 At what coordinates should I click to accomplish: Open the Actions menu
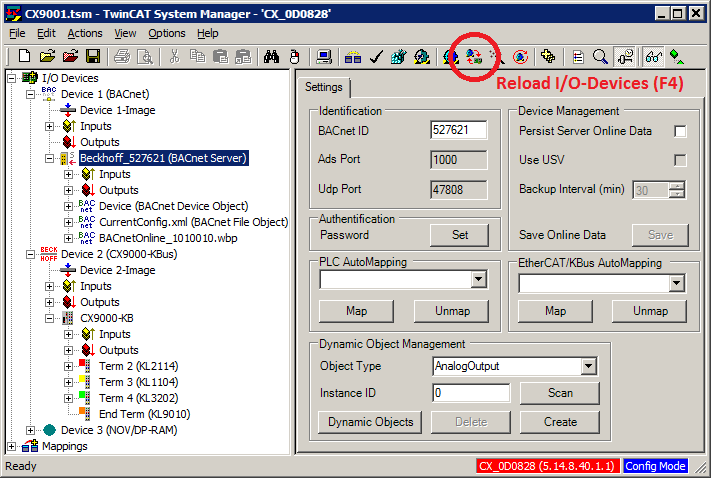[x=85, y=33]
